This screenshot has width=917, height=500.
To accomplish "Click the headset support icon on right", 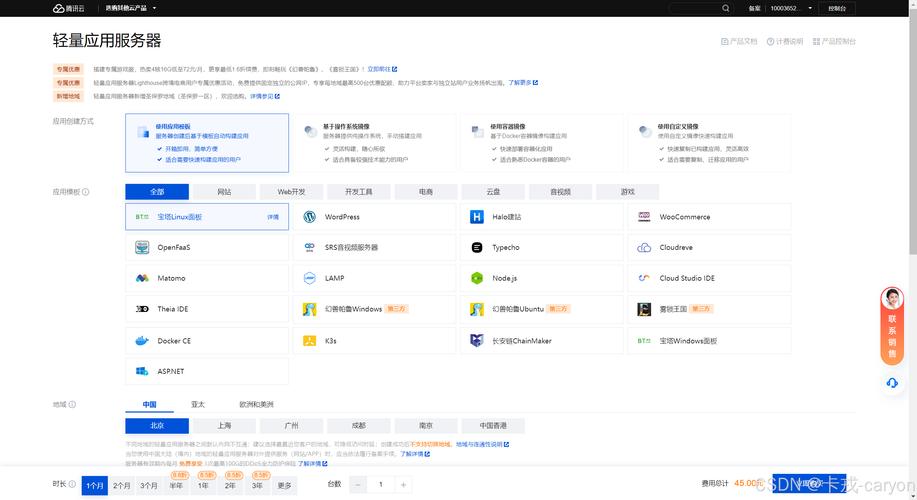I will pos(892,383).
